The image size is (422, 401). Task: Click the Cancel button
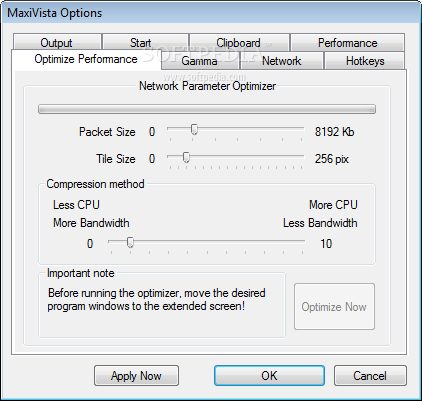pyautogui.click(x=370, y=376)
